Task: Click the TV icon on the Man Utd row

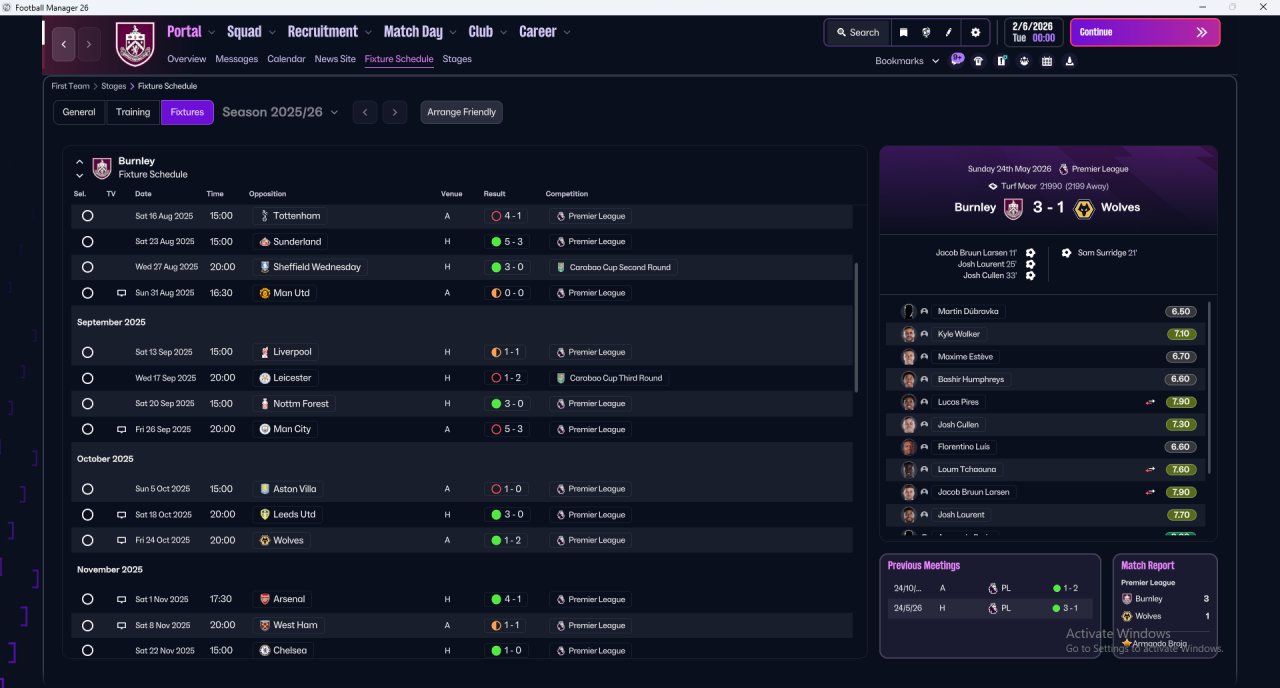Action: (x=121, y=293)
